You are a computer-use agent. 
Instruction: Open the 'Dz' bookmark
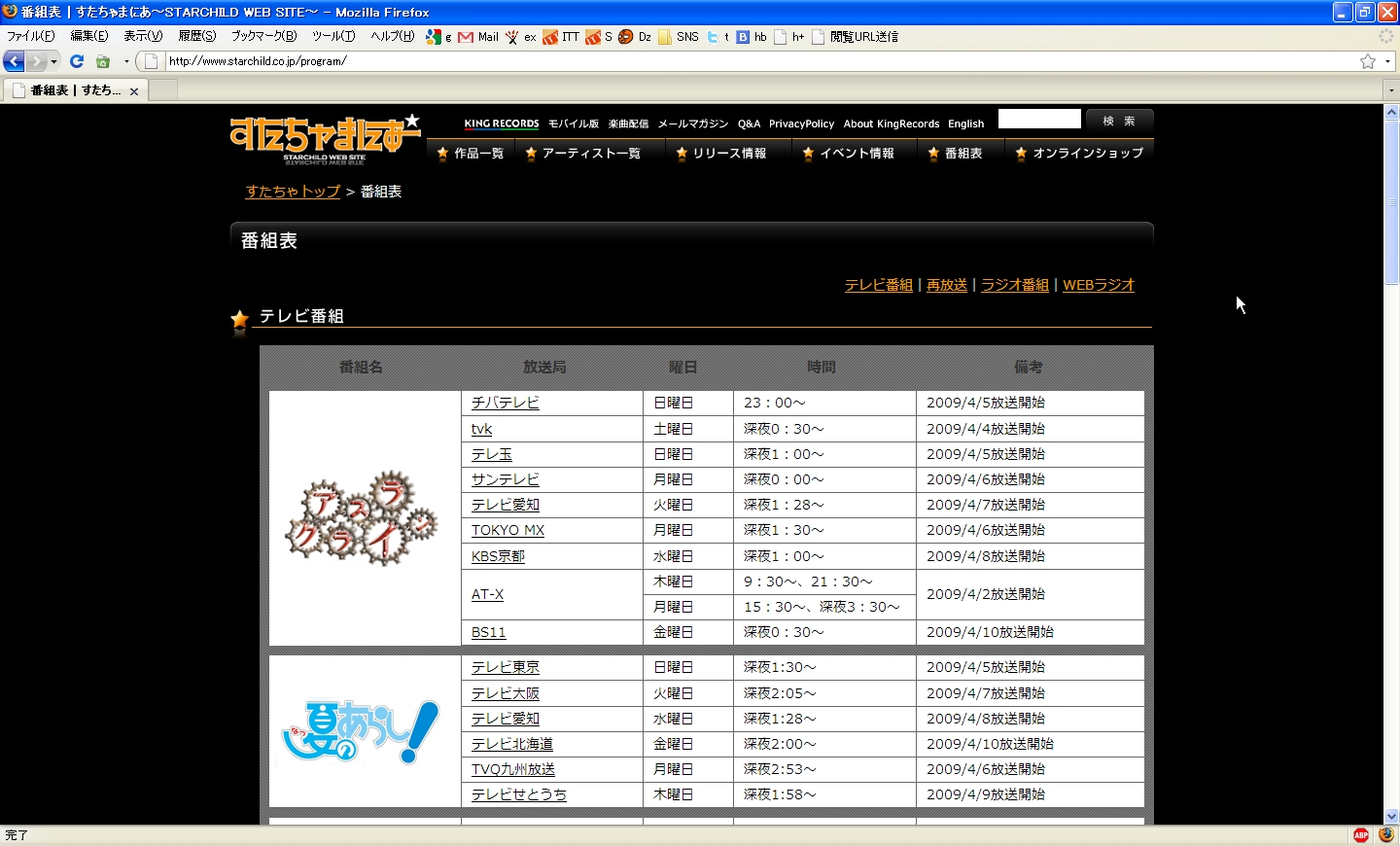[635, 37]
